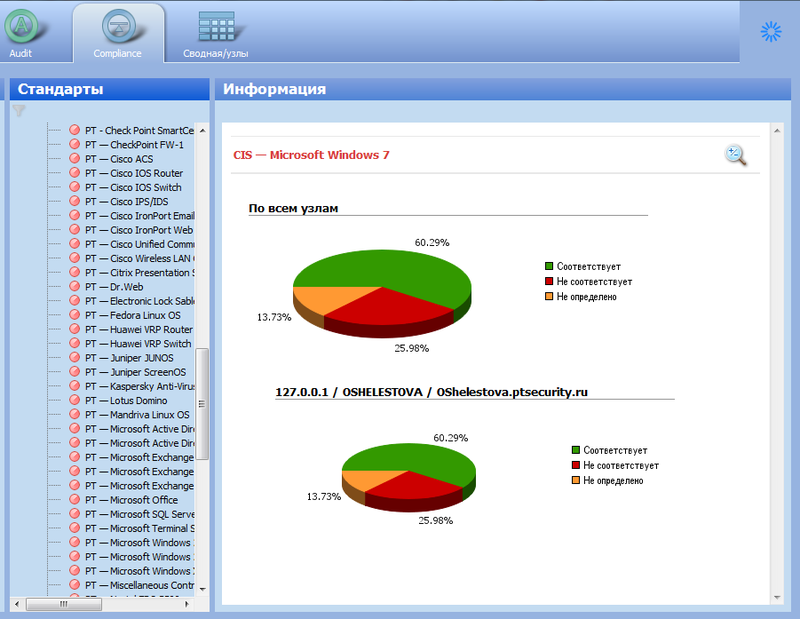This screenshot has width=800, height=619.
Task: Select PT — Citrix Presentation standard
Action: [139, 273]
